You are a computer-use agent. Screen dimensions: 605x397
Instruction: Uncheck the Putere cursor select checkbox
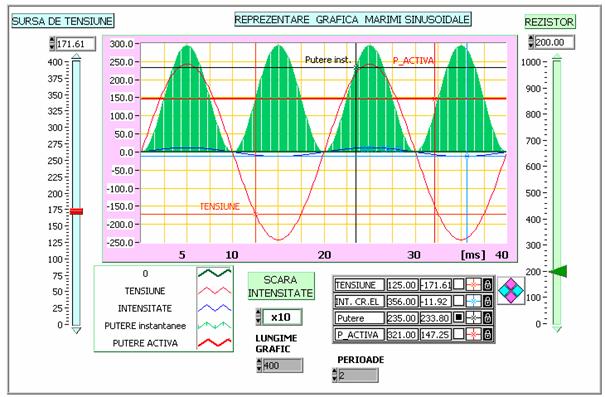(458, 318)
